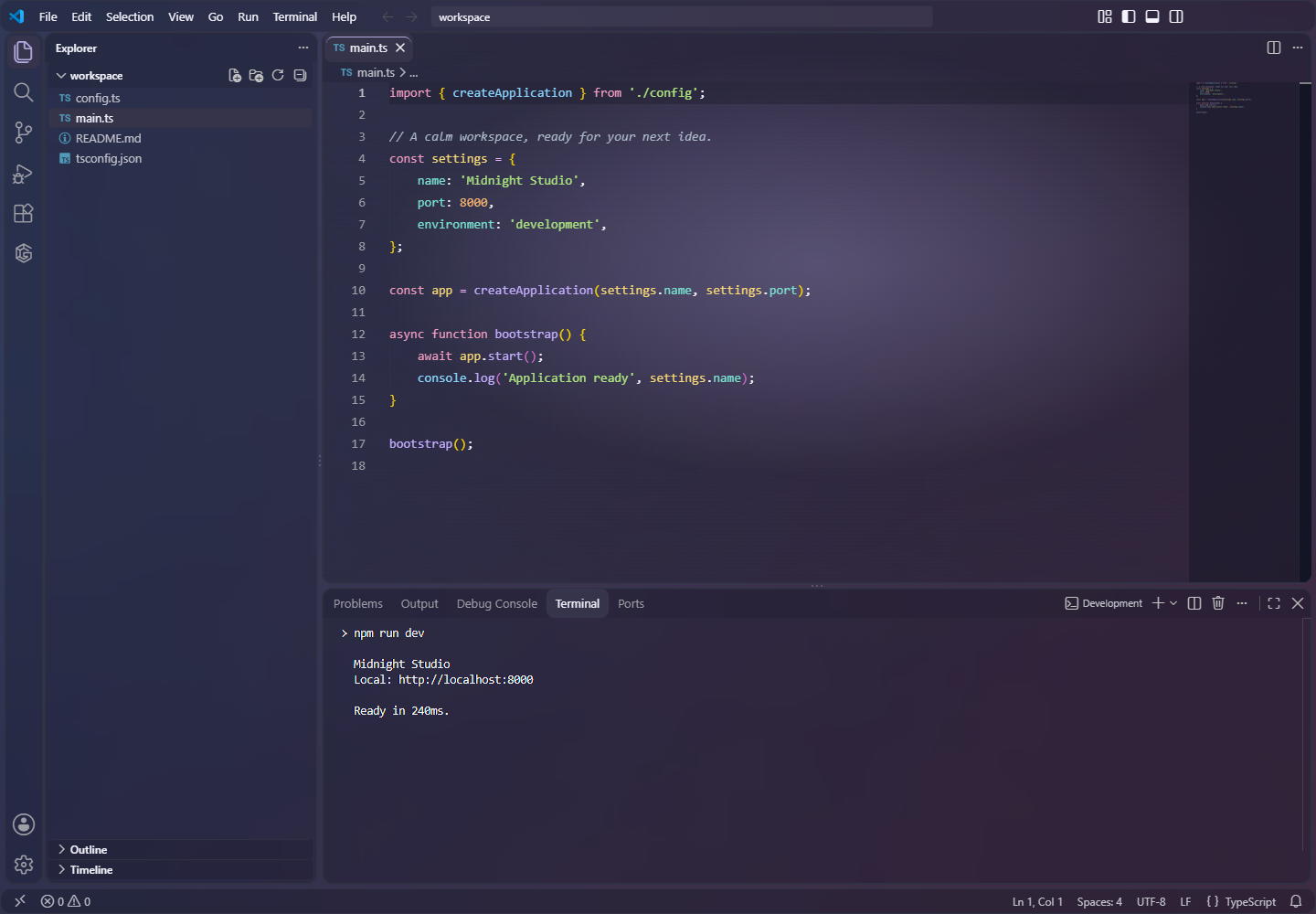The height and width of the screenshot is (914, 1316).
Task: Change indentation via Spaces: 4
Action: [1099, 901]
